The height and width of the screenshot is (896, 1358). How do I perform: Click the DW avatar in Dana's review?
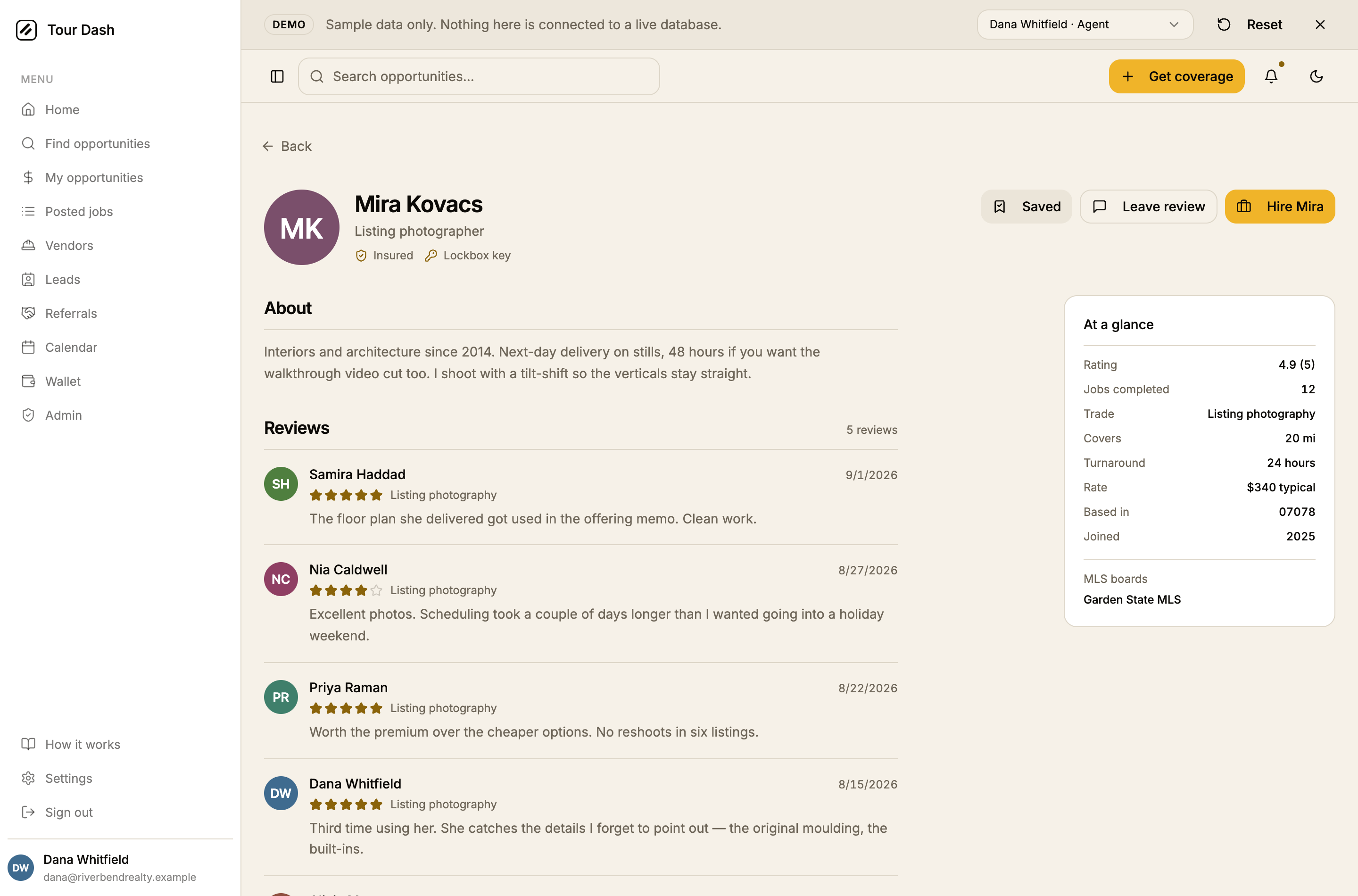281,793
